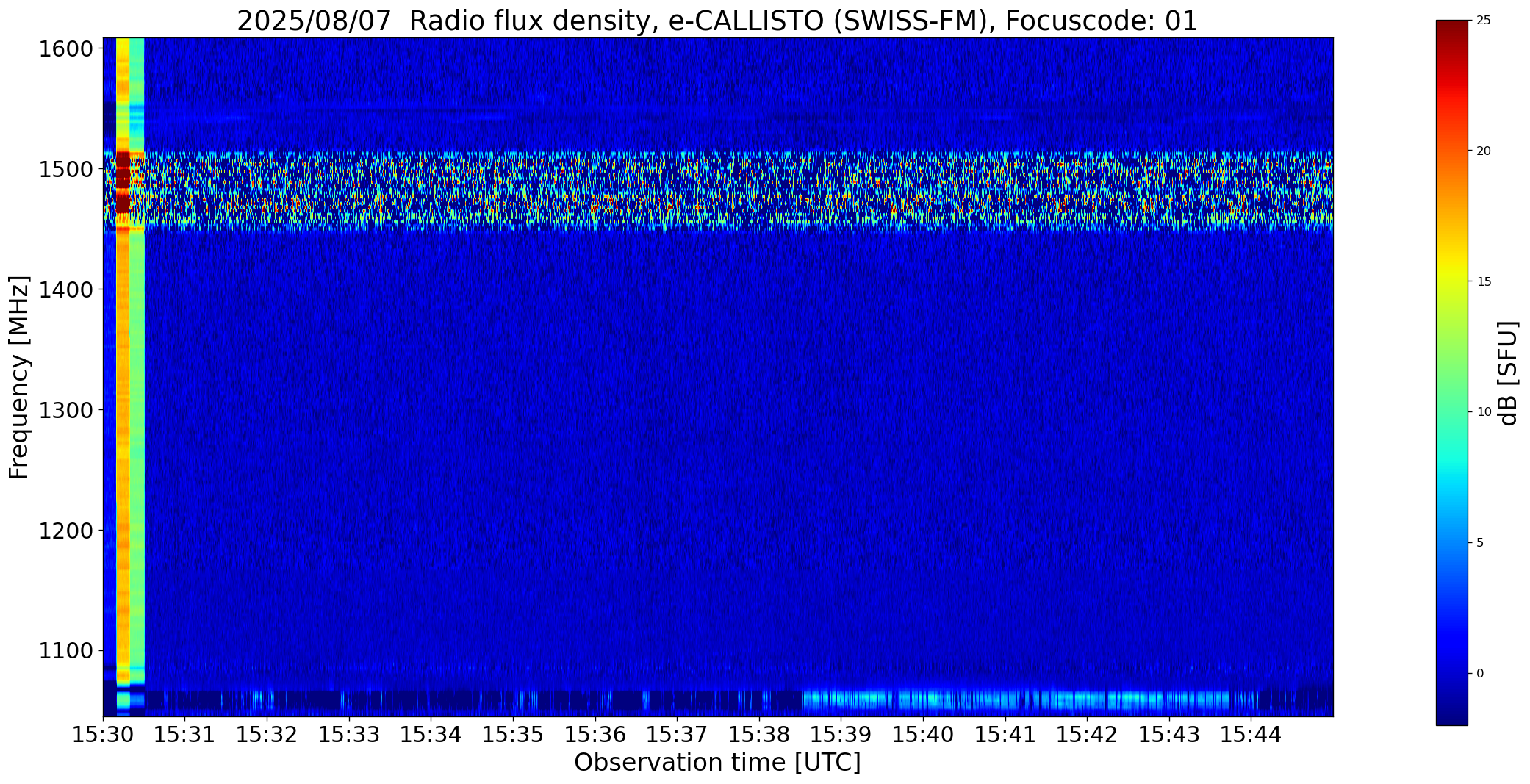Click the 15:41 time tick label
This screenshot has width=1530, height=784.
[x=1005, y=735]
